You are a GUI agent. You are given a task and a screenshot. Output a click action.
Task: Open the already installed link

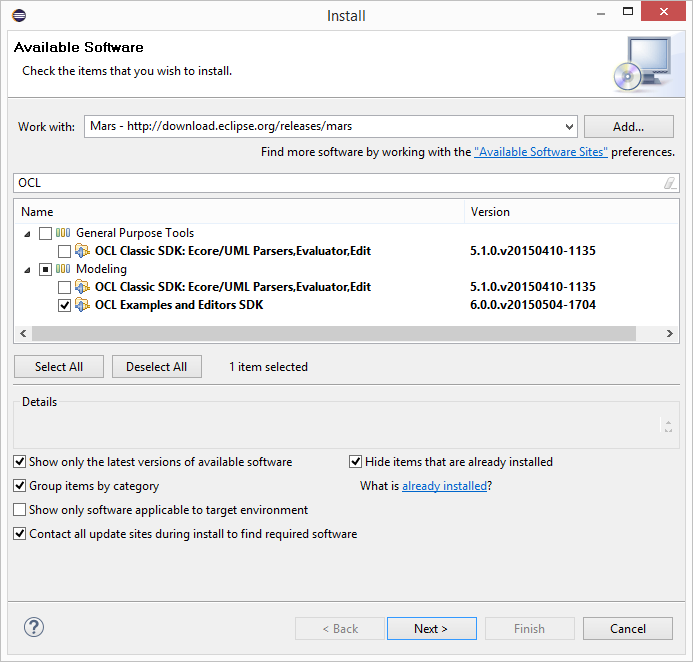coord(444,486)
